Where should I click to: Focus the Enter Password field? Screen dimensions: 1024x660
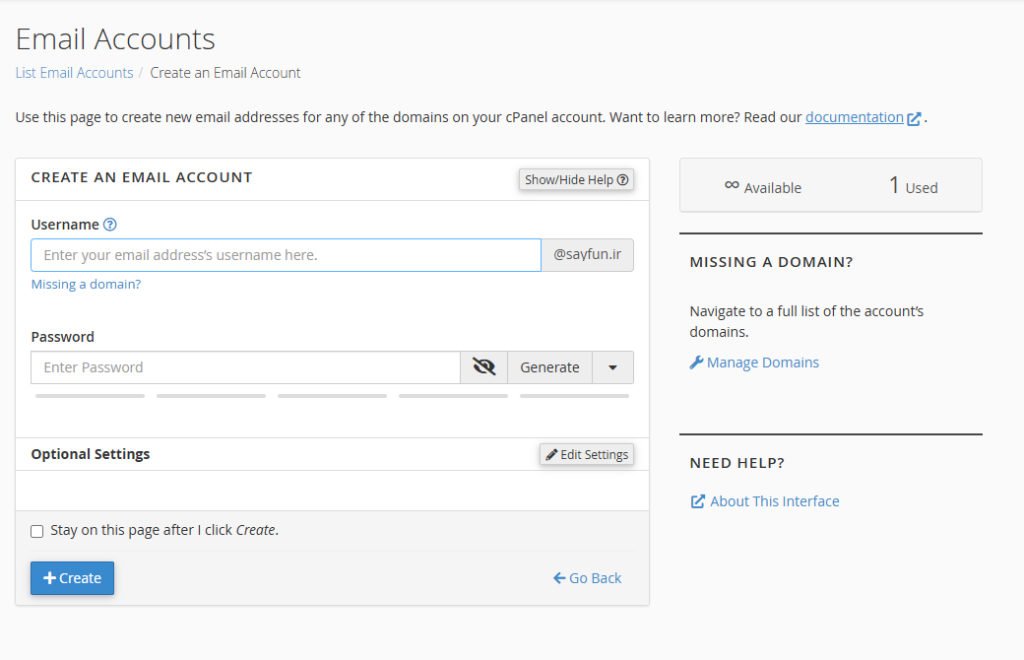[246, 367]
